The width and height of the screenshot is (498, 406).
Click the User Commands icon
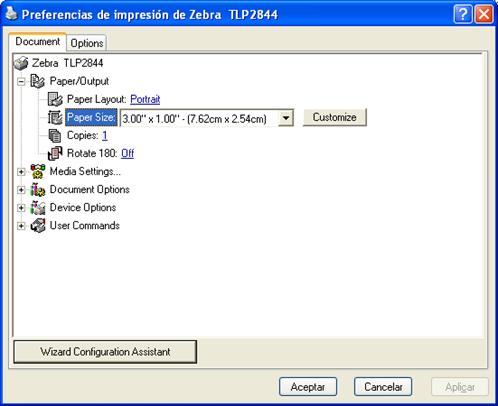coord(38,225)
